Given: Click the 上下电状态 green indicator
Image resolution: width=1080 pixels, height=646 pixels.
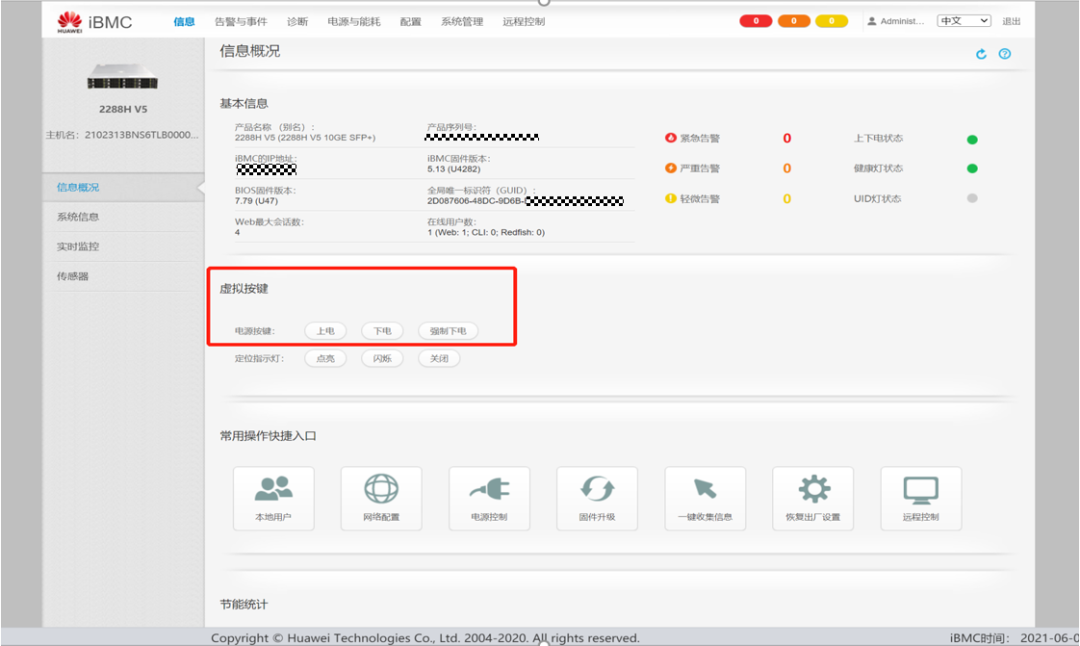Looking at the screenshot, I should (972, 139).
